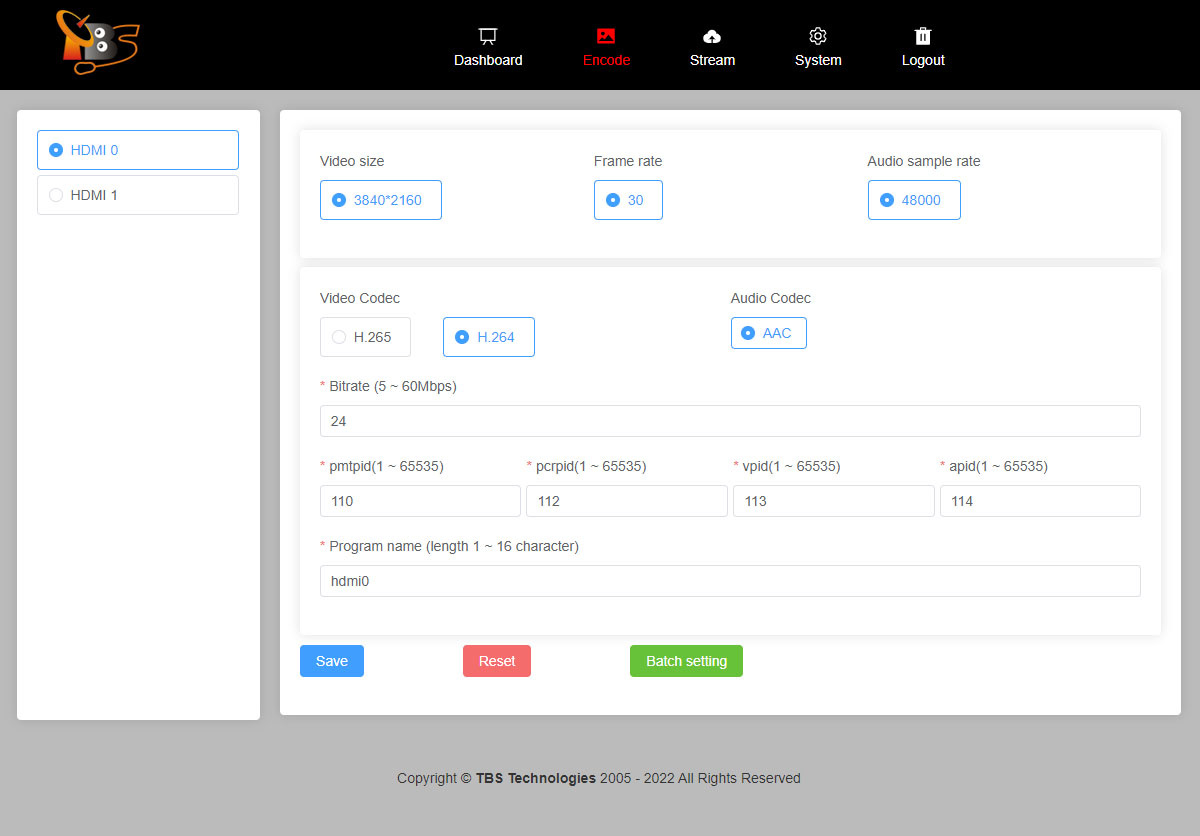This screenshot has height=836, width=1200.
Task: Focus the Program name text field
Action: [x=730, y=581]
